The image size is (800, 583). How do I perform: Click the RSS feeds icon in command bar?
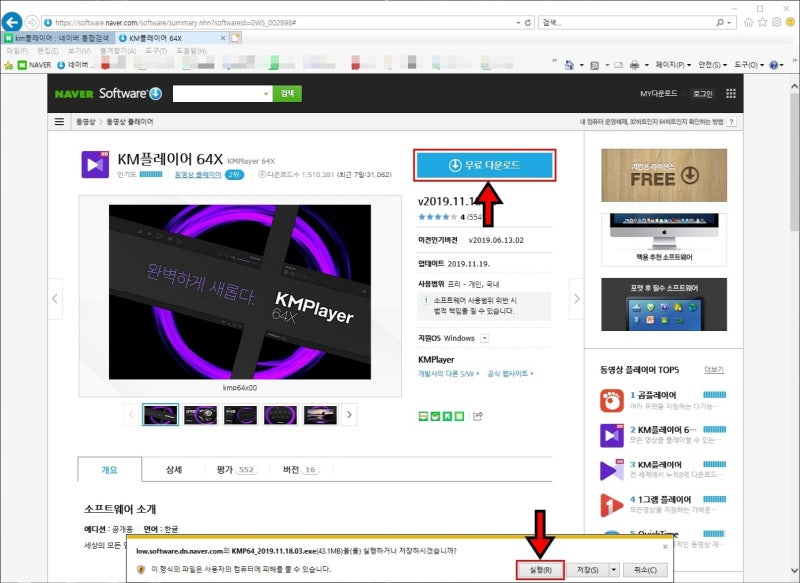pos(594,65)
